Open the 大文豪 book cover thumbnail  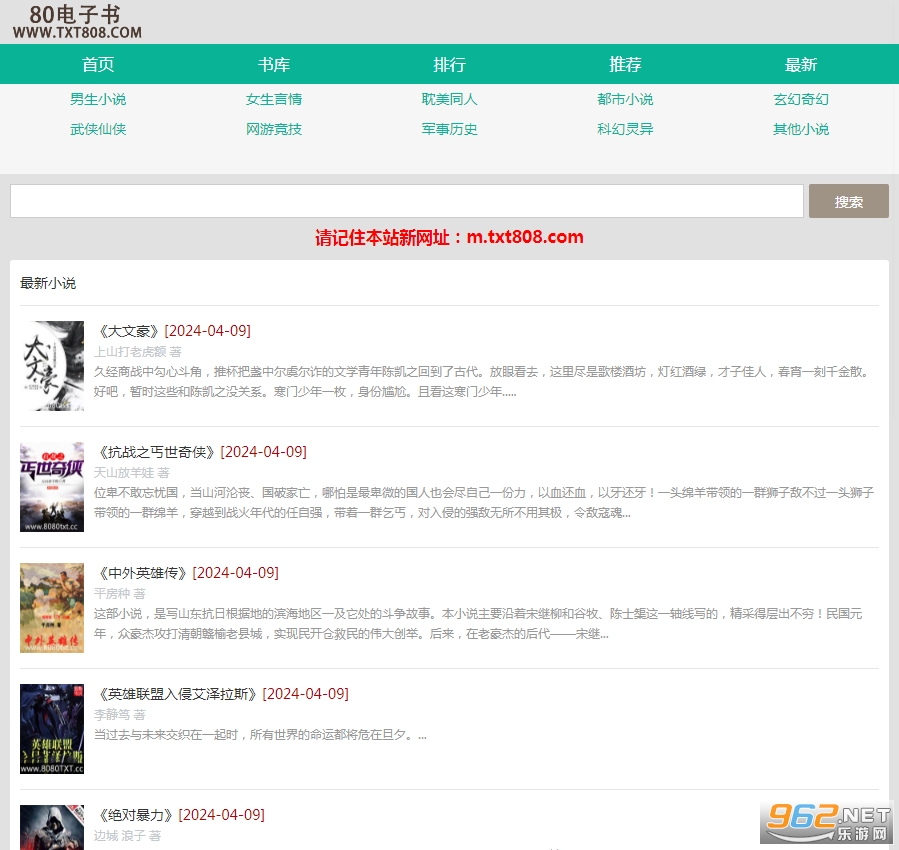coord(52,366)
